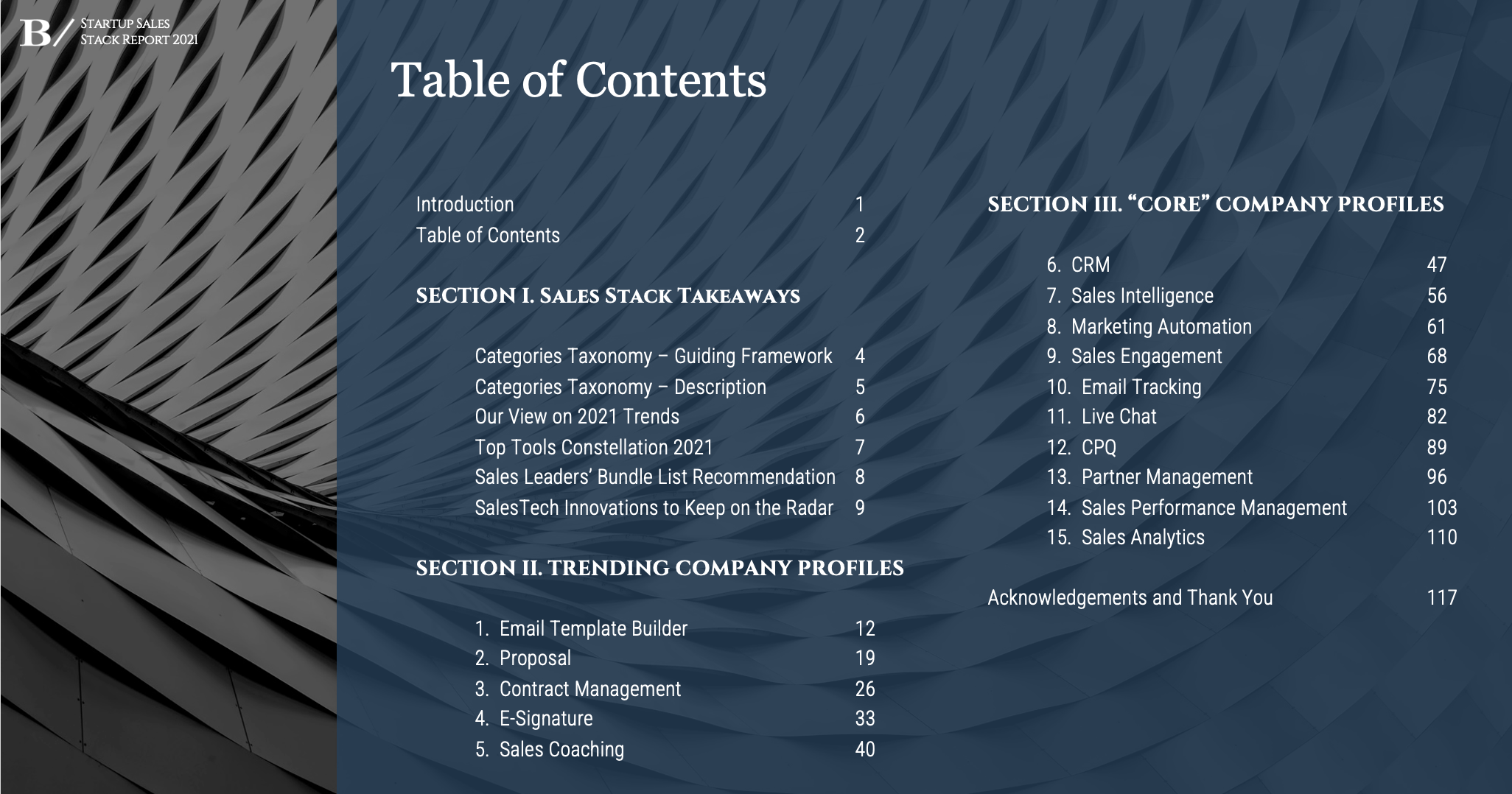This screenshot has height=794, width=1512.
Task: Jump to Top Tools Constellation 2021
Action: click(594, 448)
